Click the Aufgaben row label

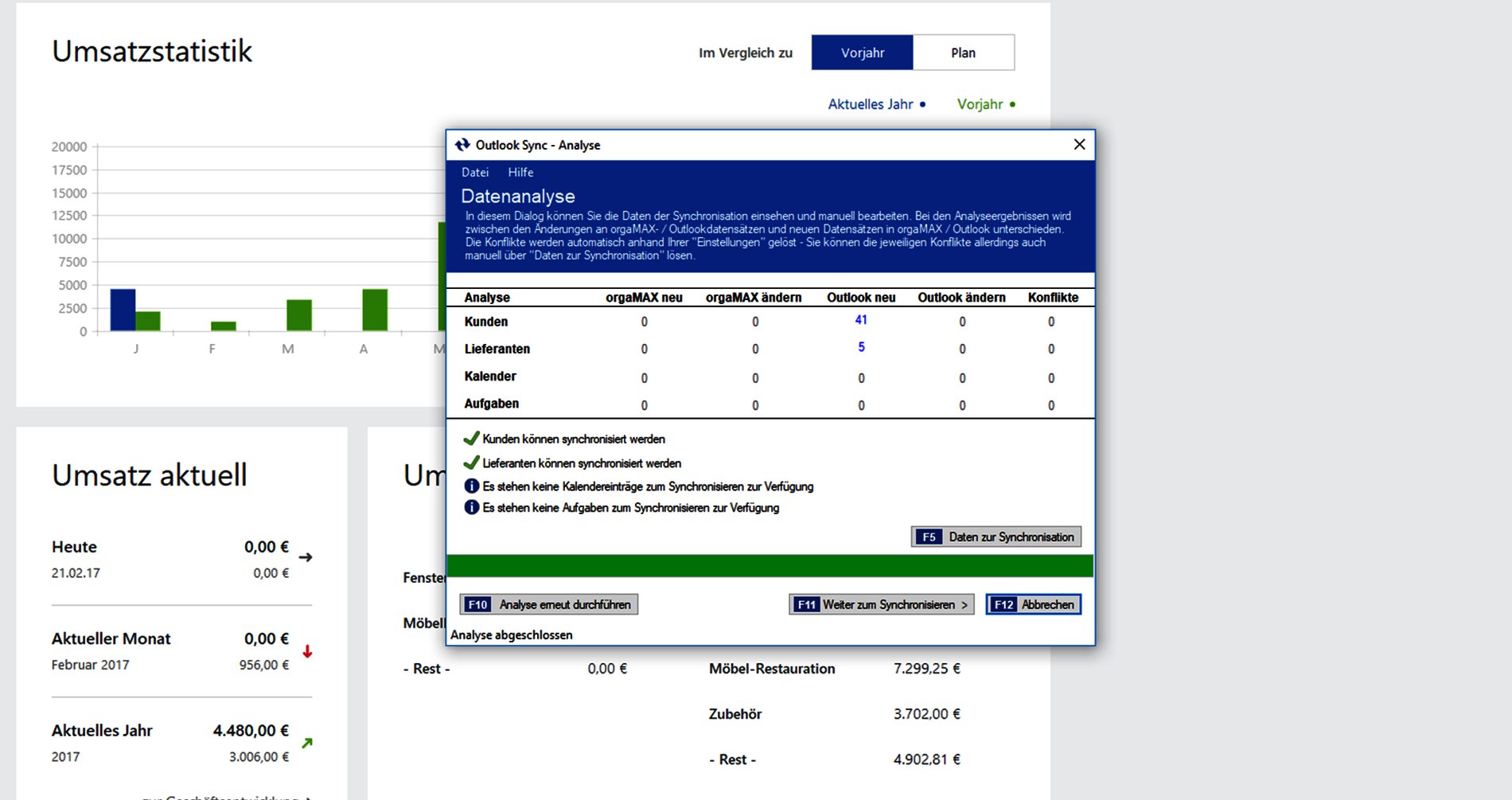point(491,404)
